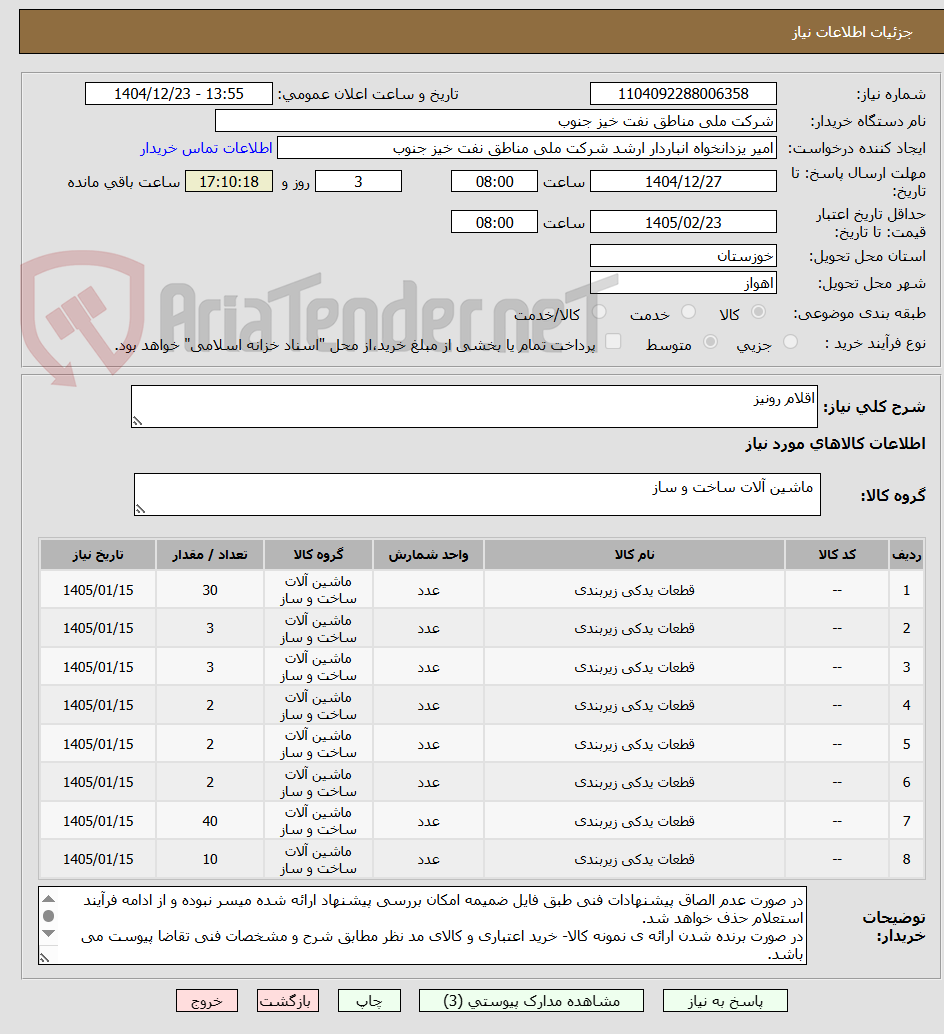Image resolution: width=944 pixels, height=1034 pixels.
Task: Click the ردیف column header
Action: [x=906, y=555]
